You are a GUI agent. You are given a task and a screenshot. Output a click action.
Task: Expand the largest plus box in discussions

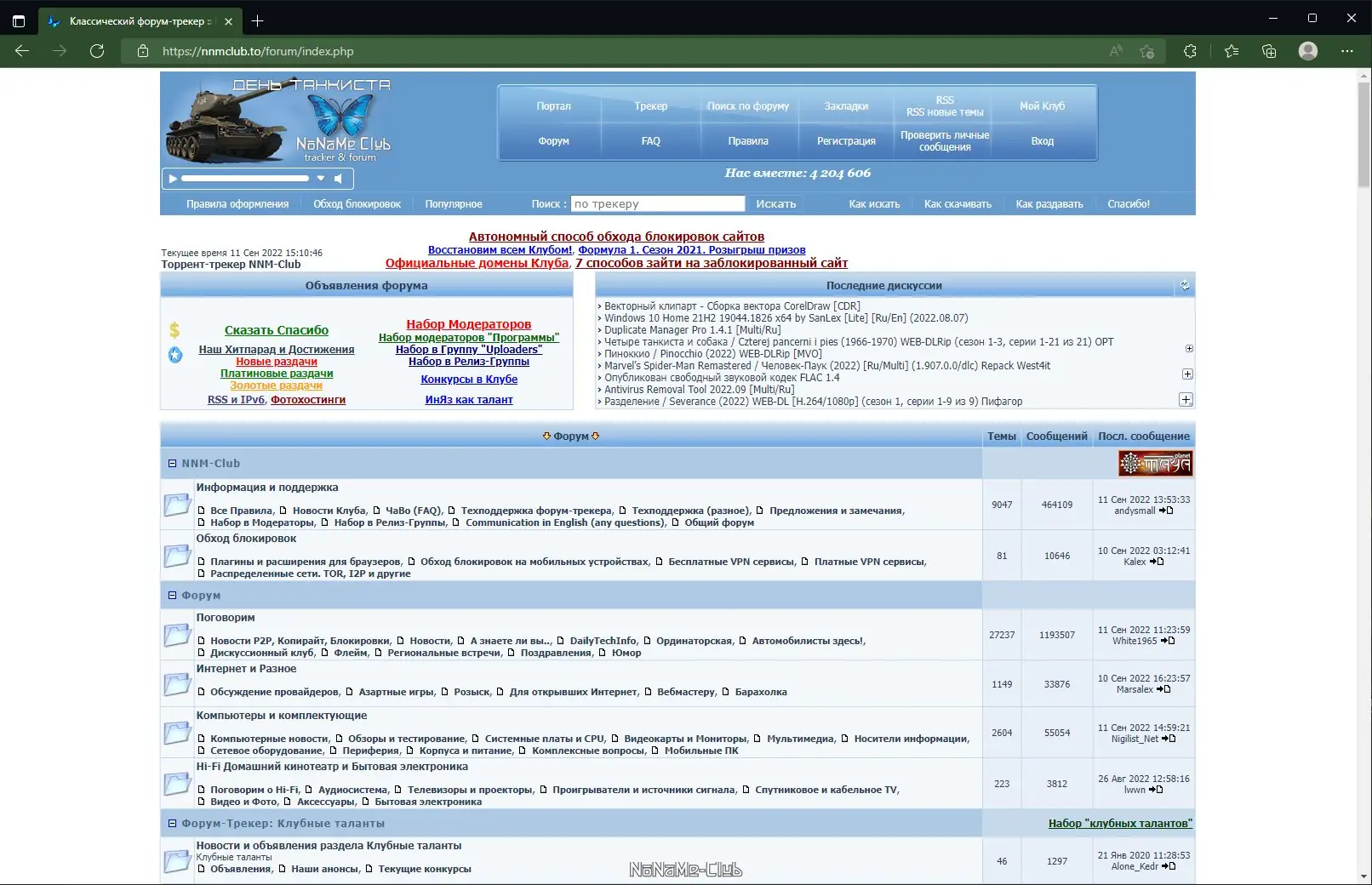pos(1186,400)
